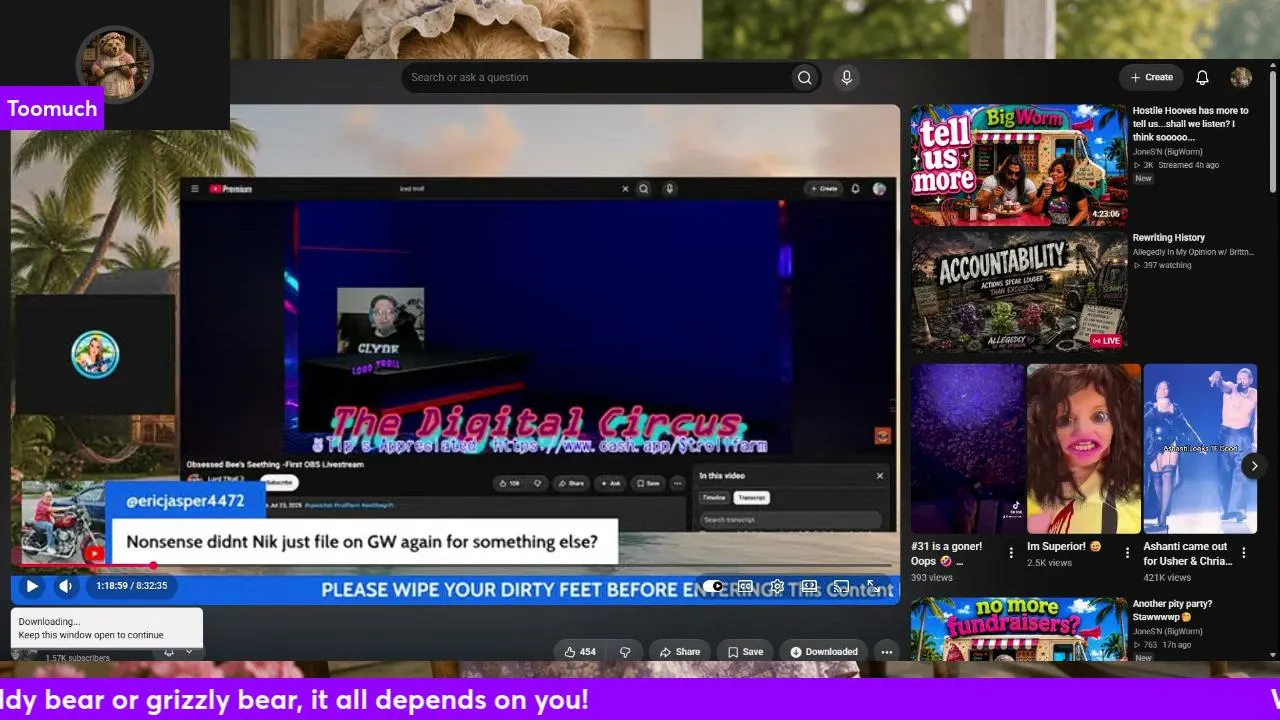1280x720 pixels.
Task: Click the search magnifier icon
Action: [804, 78]
